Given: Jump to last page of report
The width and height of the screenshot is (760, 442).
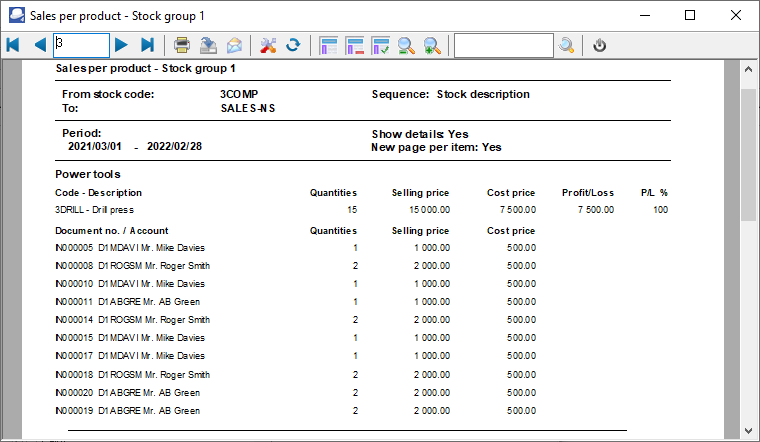Looking at the screenshot, I should (x=147, y=45).
